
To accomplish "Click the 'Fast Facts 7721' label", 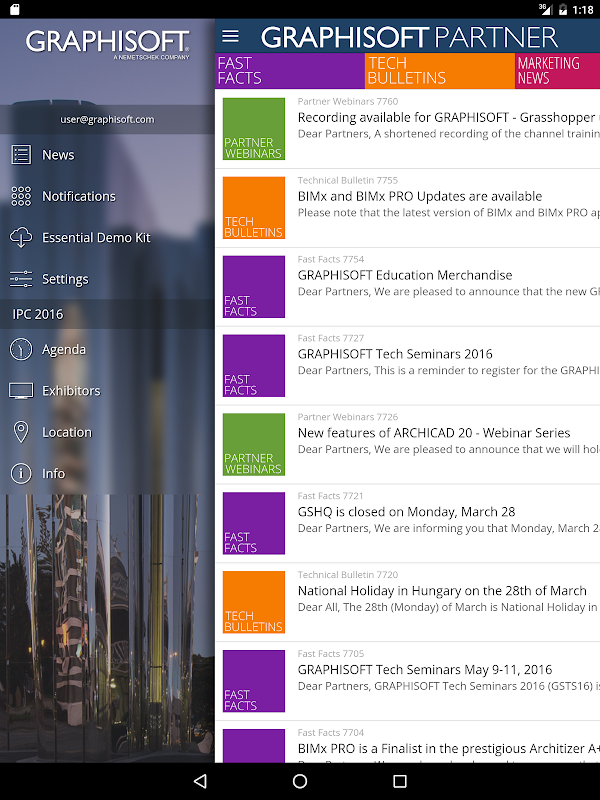I will (331, 495).
